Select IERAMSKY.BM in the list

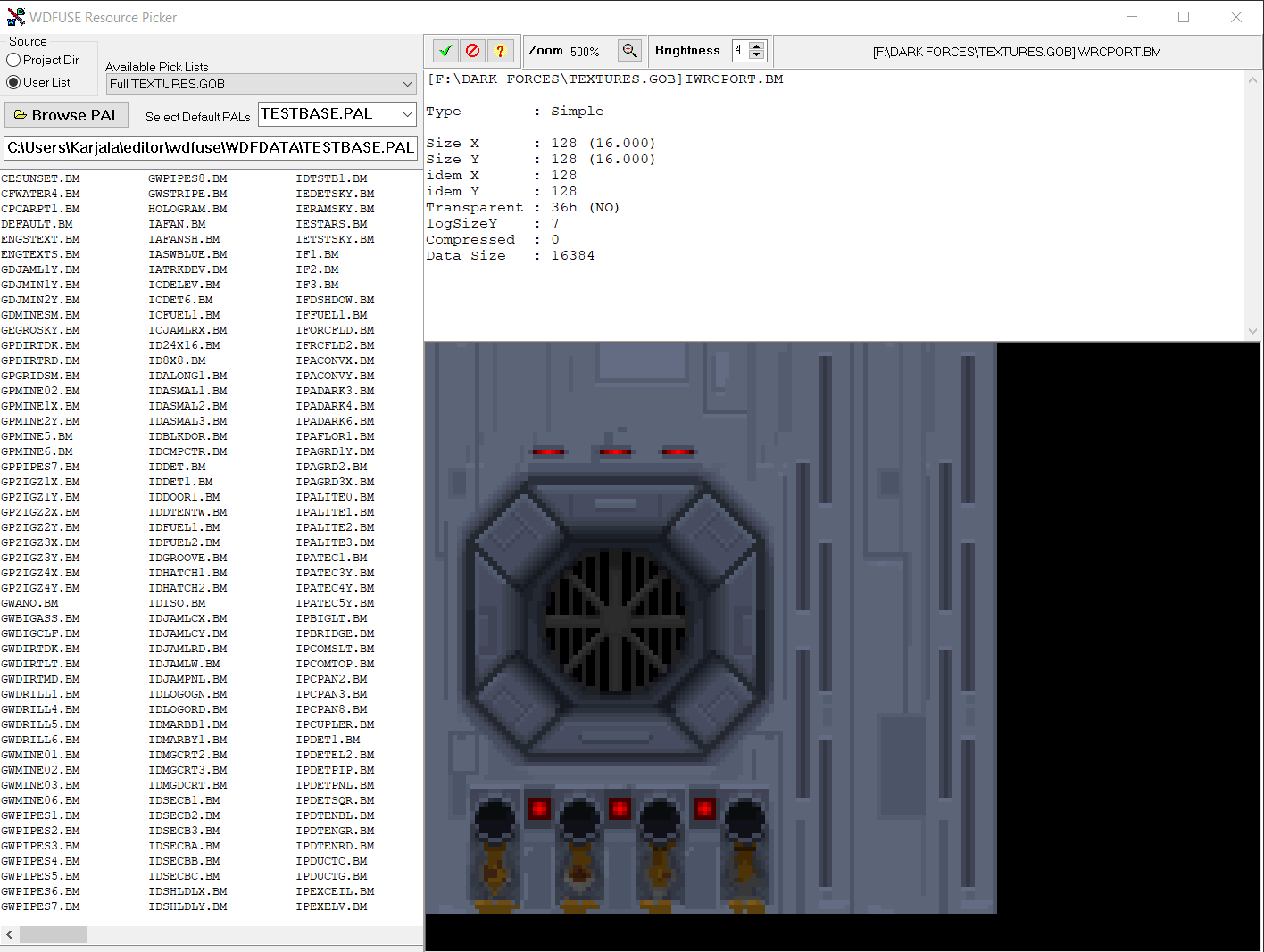pos(335,209)
